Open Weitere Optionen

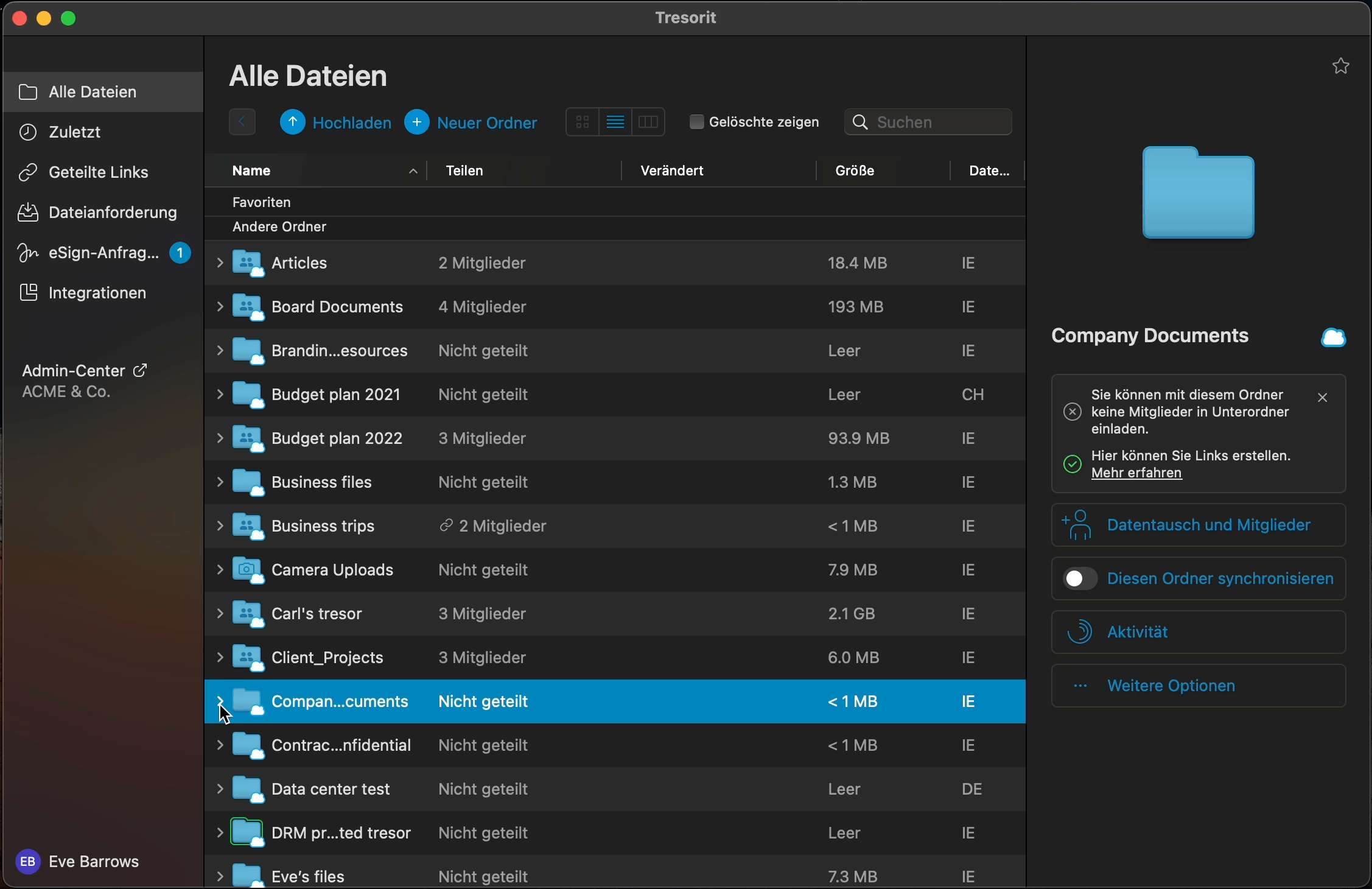1199,686
